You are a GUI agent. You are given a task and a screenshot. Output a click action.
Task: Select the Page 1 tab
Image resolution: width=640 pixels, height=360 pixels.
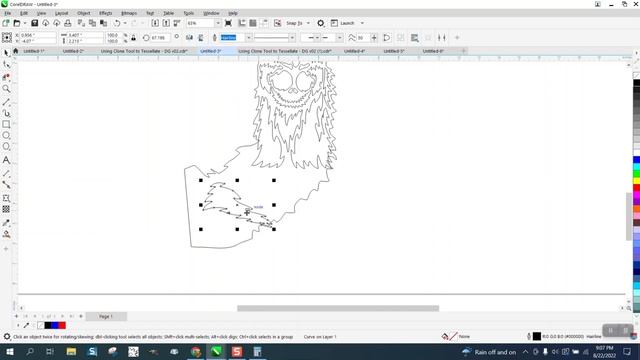(106, 316)
